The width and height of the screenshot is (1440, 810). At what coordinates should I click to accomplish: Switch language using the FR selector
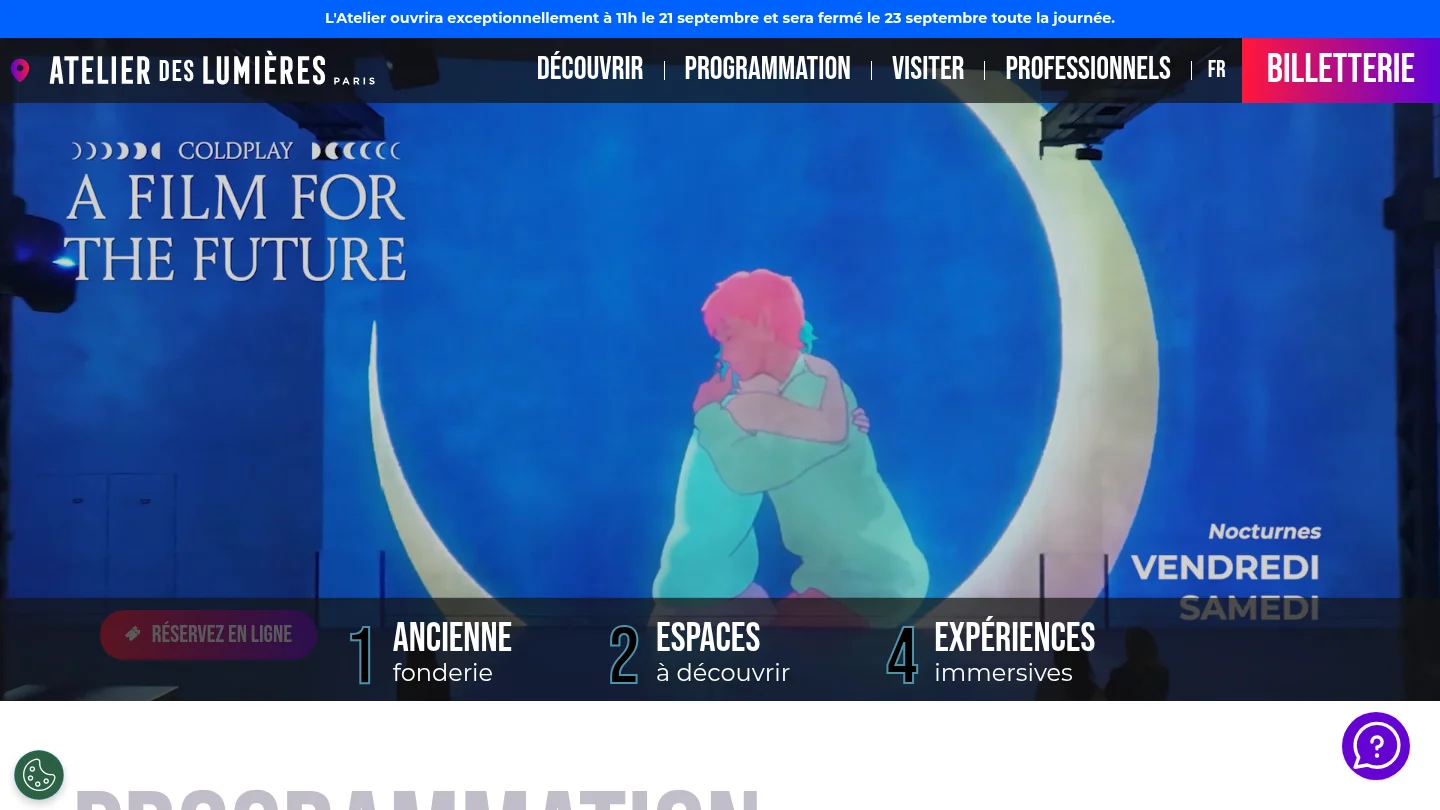coord(1216,69)
